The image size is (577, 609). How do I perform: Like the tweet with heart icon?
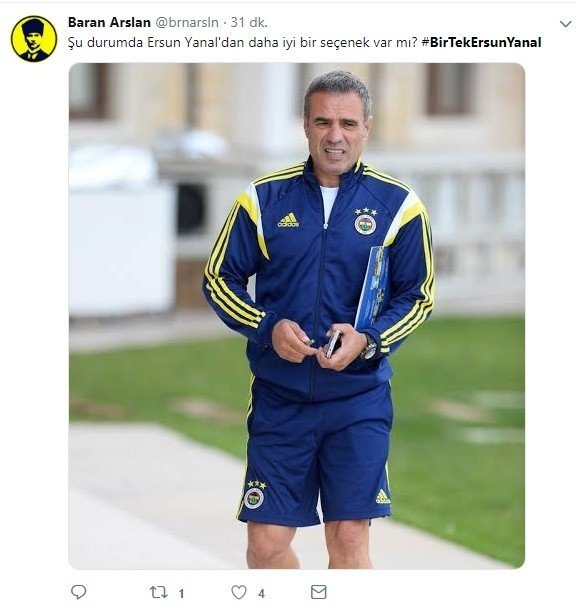point(239,592)
